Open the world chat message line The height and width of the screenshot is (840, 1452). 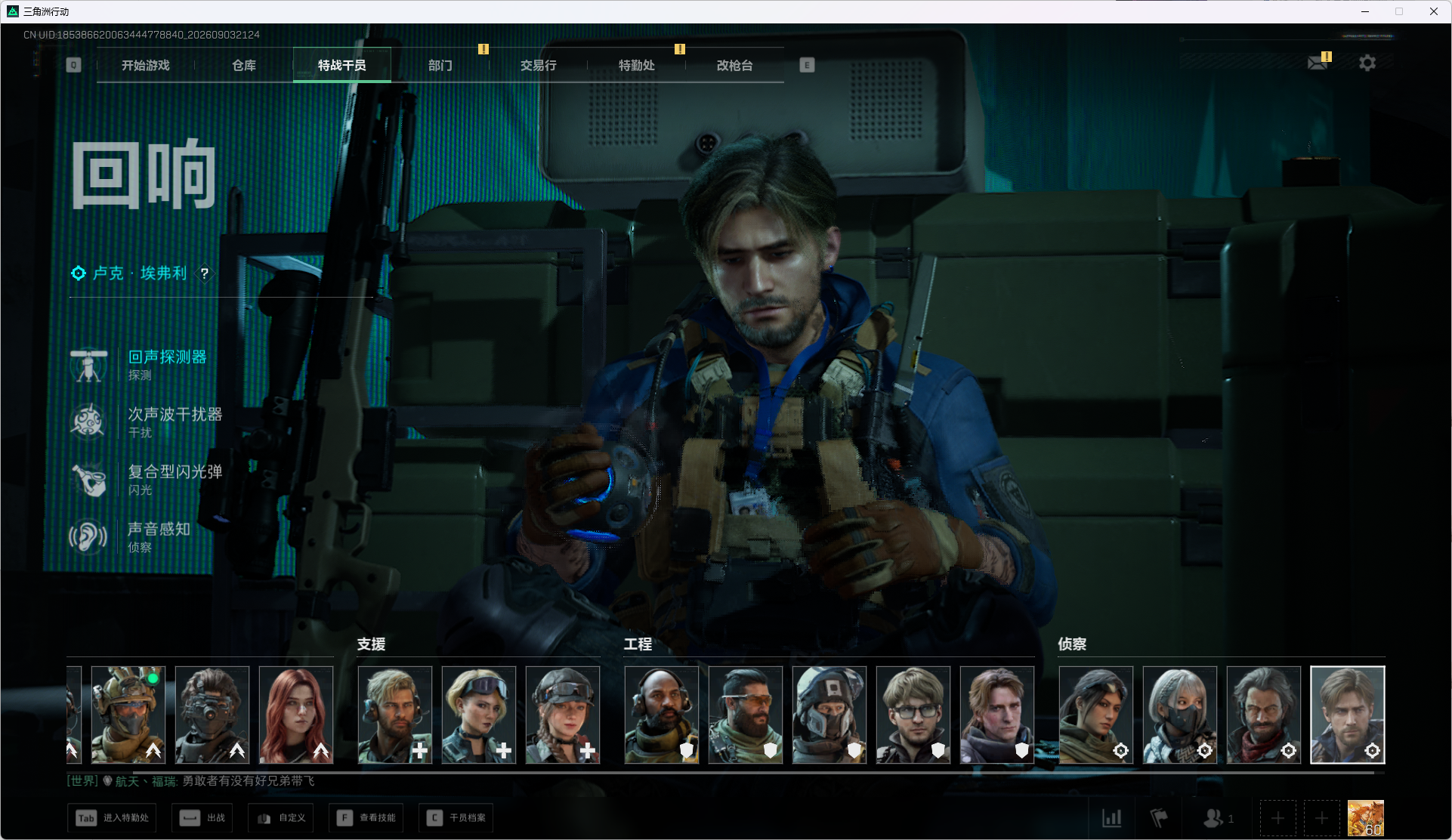190,781
